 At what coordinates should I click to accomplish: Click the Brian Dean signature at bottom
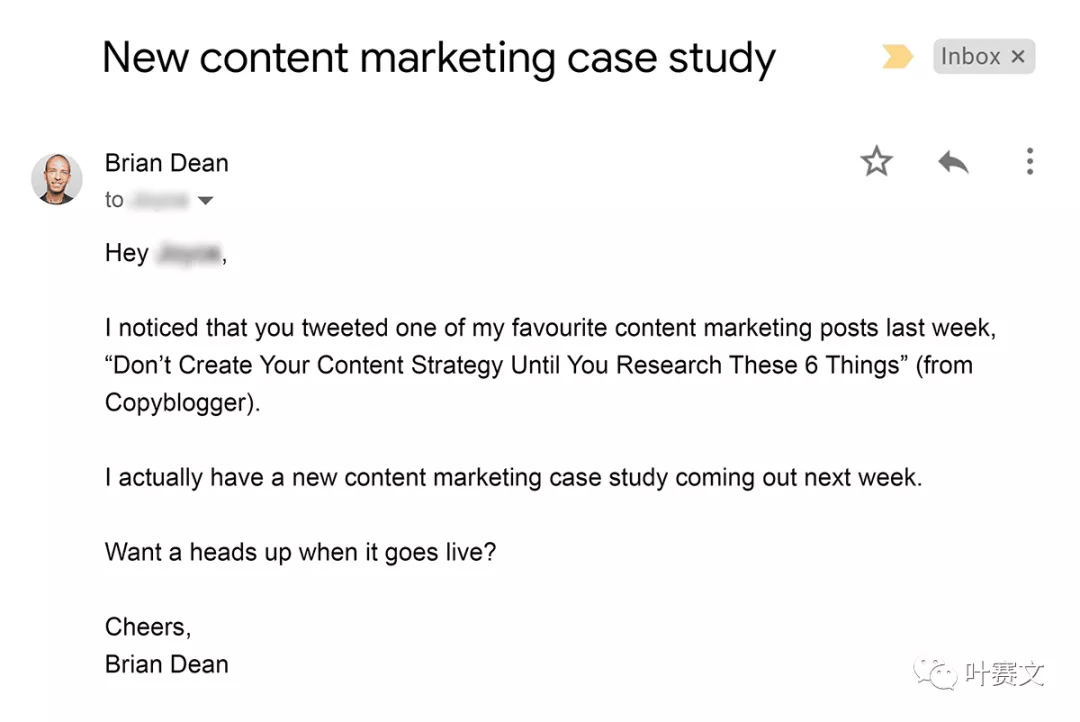[166, 664]
